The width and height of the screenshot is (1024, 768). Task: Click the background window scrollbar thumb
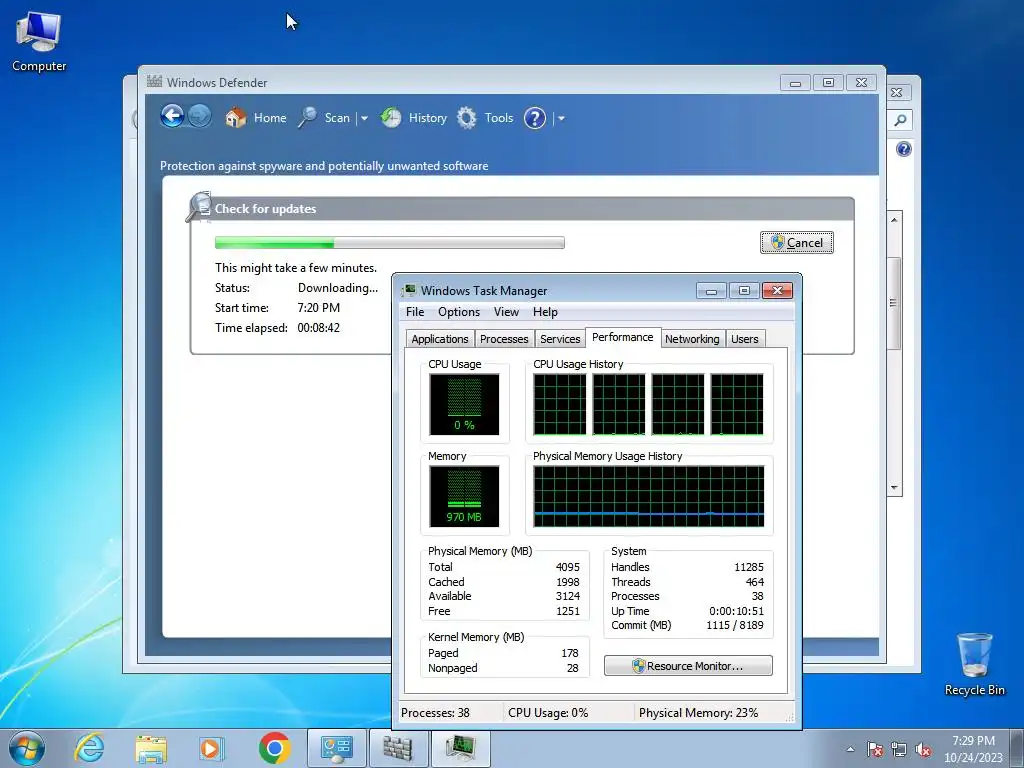coord(894,302)
